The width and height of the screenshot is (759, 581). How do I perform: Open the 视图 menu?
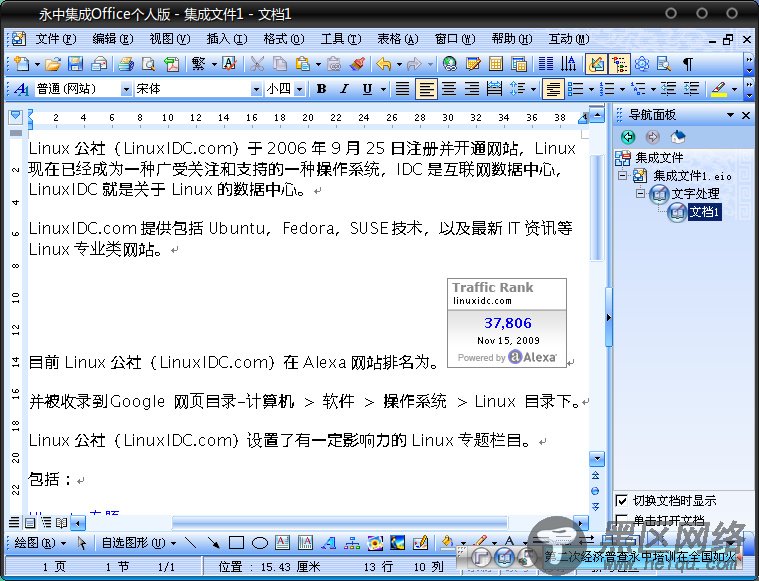pyautogui.click(x=170, y=39)
